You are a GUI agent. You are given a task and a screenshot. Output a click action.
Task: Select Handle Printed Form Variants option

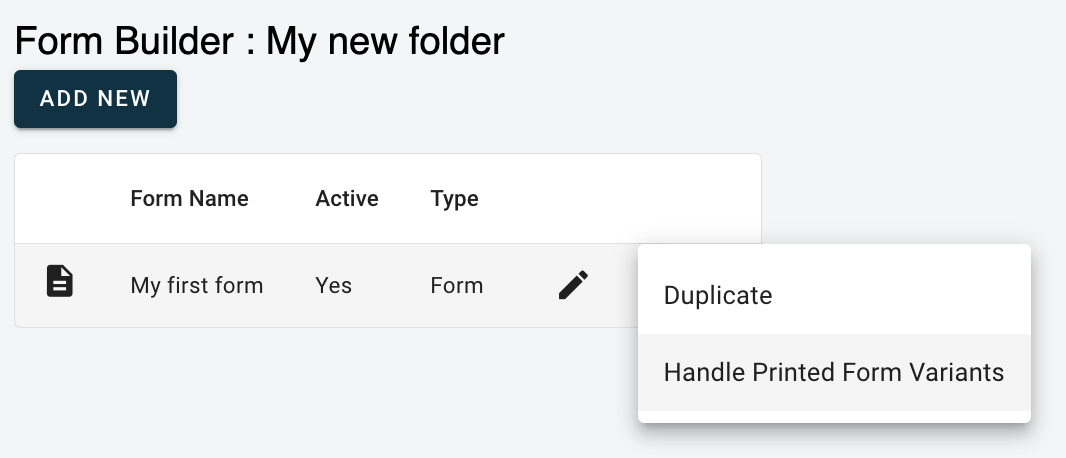pyautogui.click(x=833, y=373)
